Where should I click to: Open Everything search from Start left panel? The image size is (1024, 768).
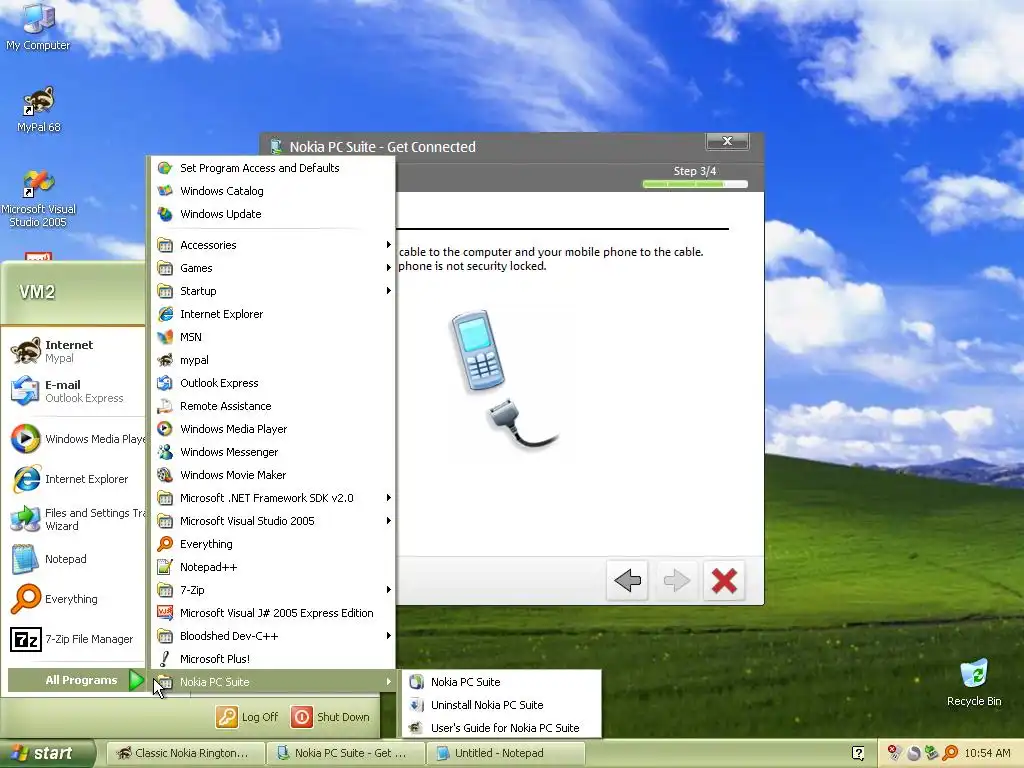click(75, 599)
